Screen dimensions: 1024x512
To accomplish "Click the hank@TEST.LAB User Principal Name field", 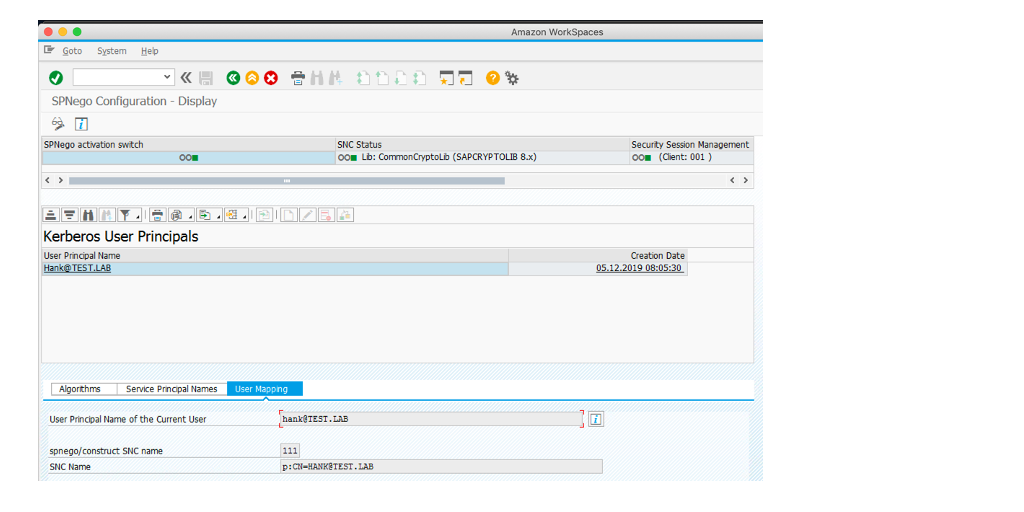I will (x=431, y=419).
